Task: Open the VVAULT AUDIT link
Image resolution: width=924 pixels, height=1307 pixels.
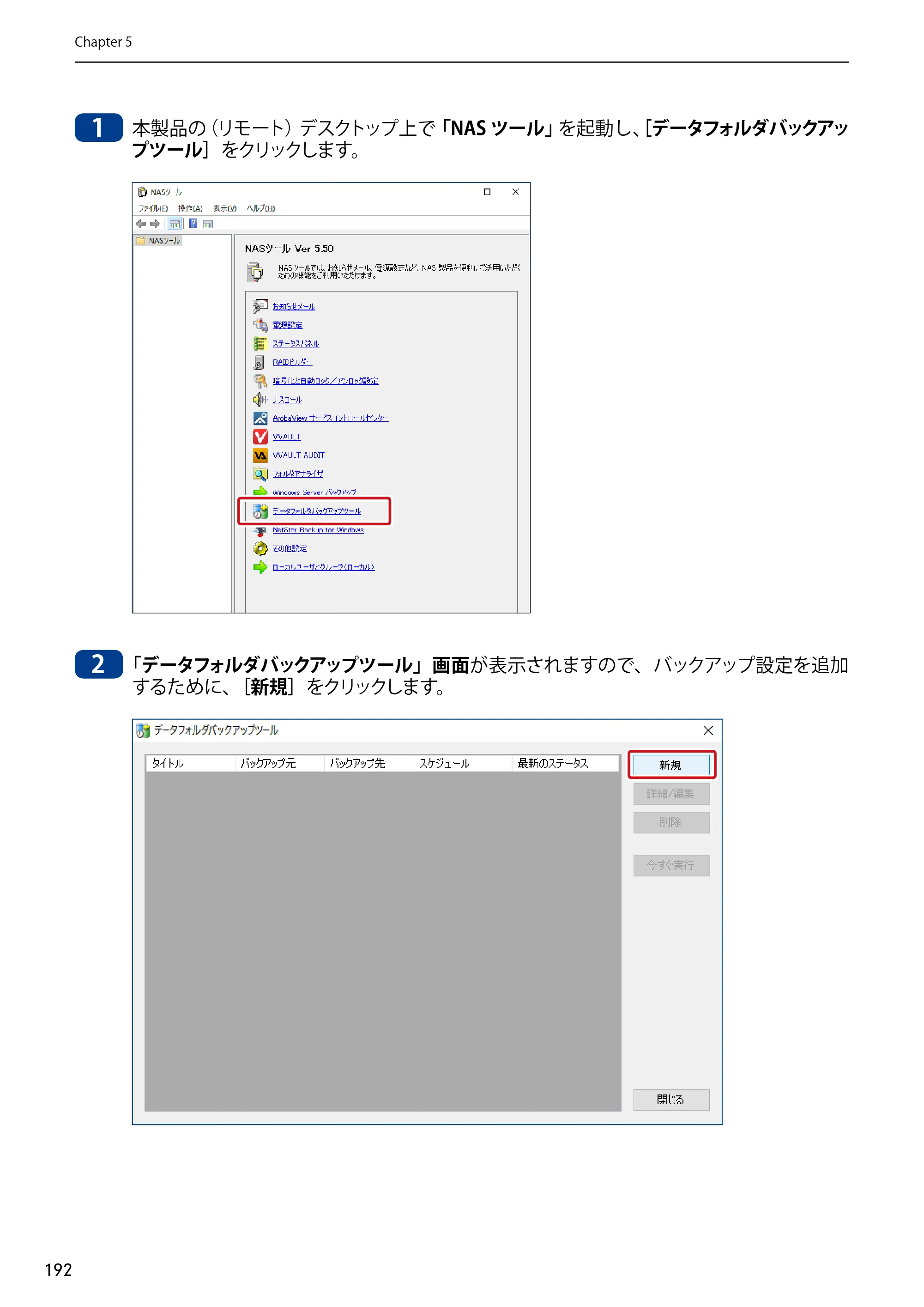Action: tap(298, 456)
